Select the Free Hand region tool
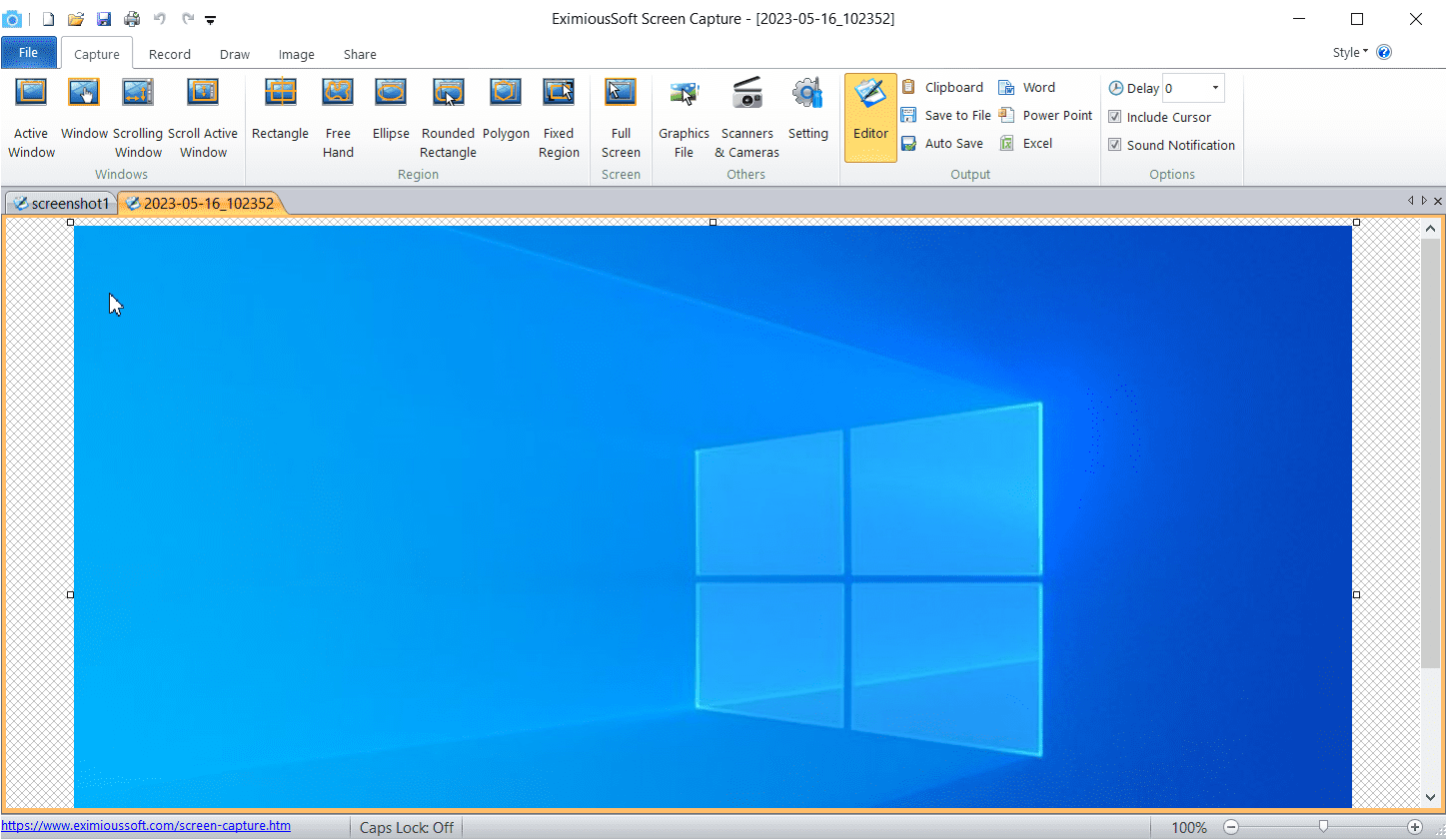Viewport: 1447px width, 840px height. click(338, 118)
